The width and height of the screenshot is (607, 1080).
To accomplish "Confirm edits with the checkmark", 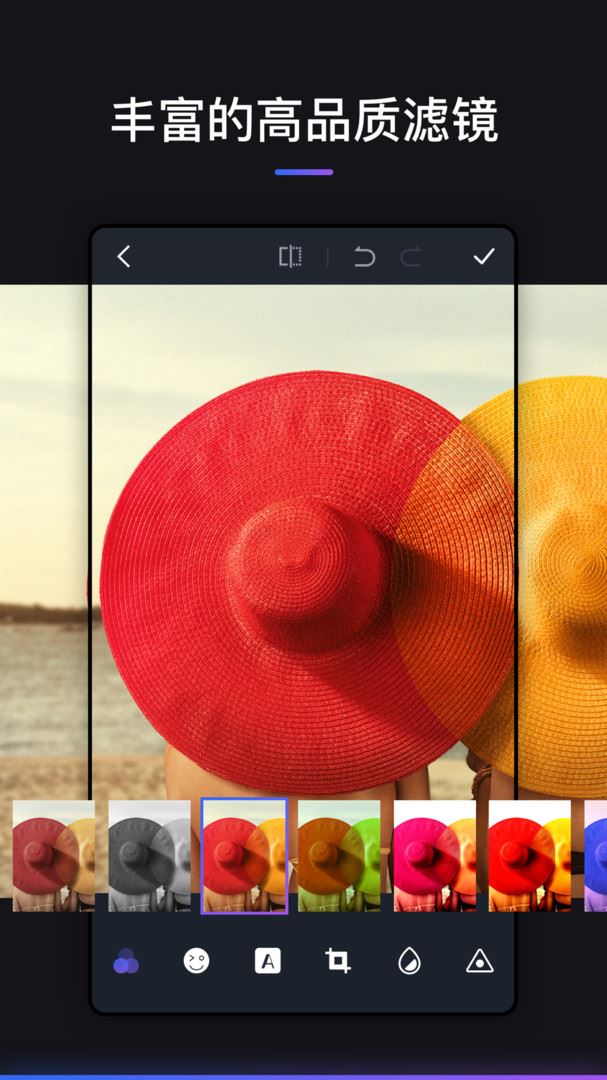I will pyautogui.click(x=484, y=257).
